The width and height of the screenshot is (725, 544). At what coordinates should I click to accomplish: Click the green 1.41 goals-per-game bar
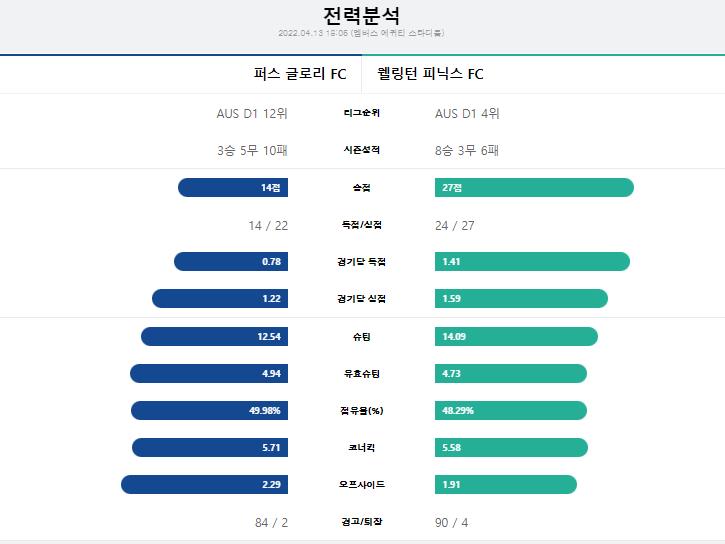[x=532, y=262]
